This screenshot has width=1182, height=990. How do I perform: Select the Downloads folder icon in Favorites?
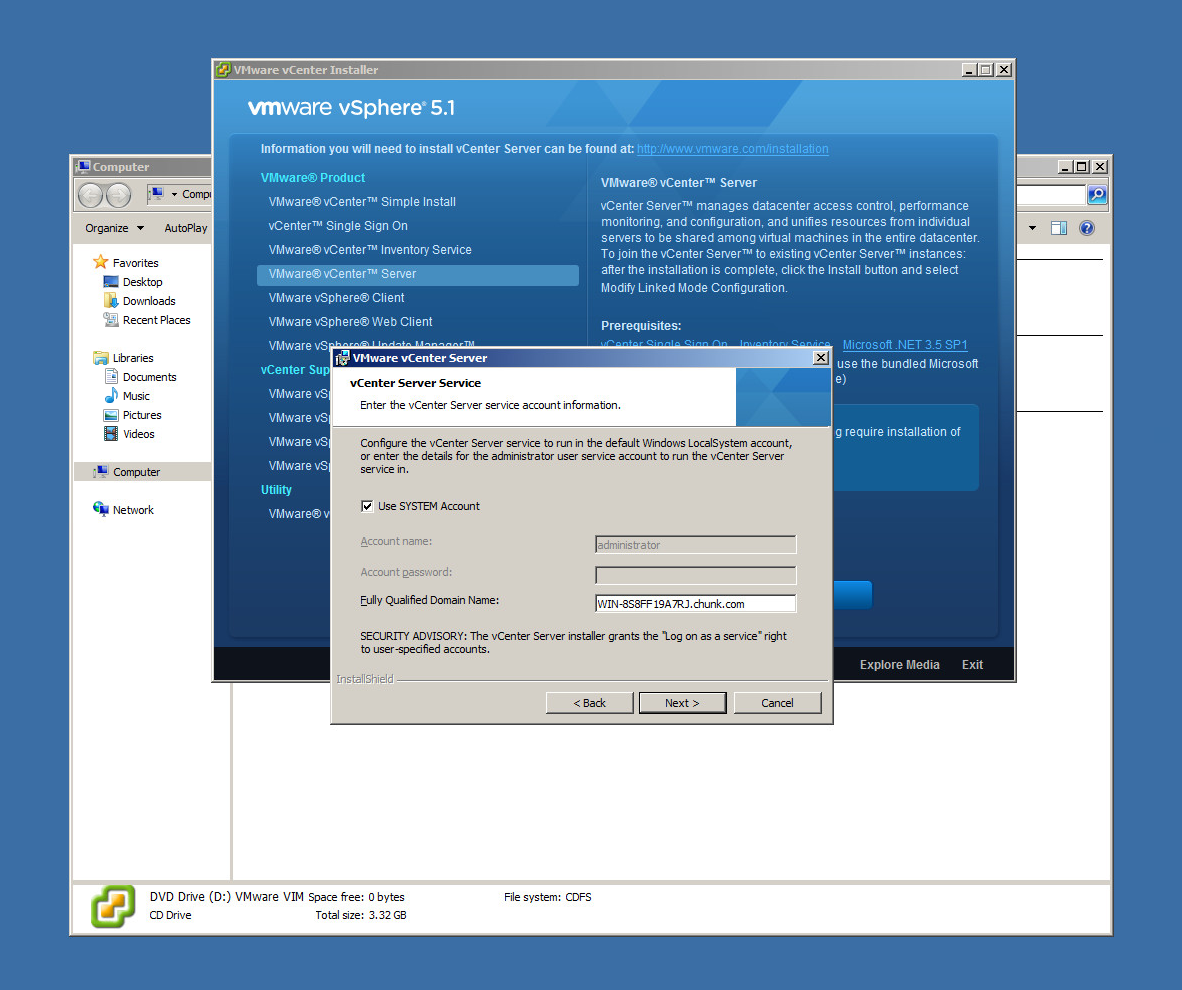point(111,301)
